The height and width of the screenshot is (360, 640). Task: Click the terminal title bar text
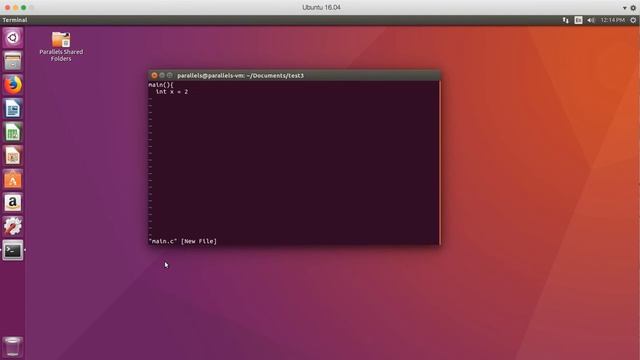coord(240,76)
